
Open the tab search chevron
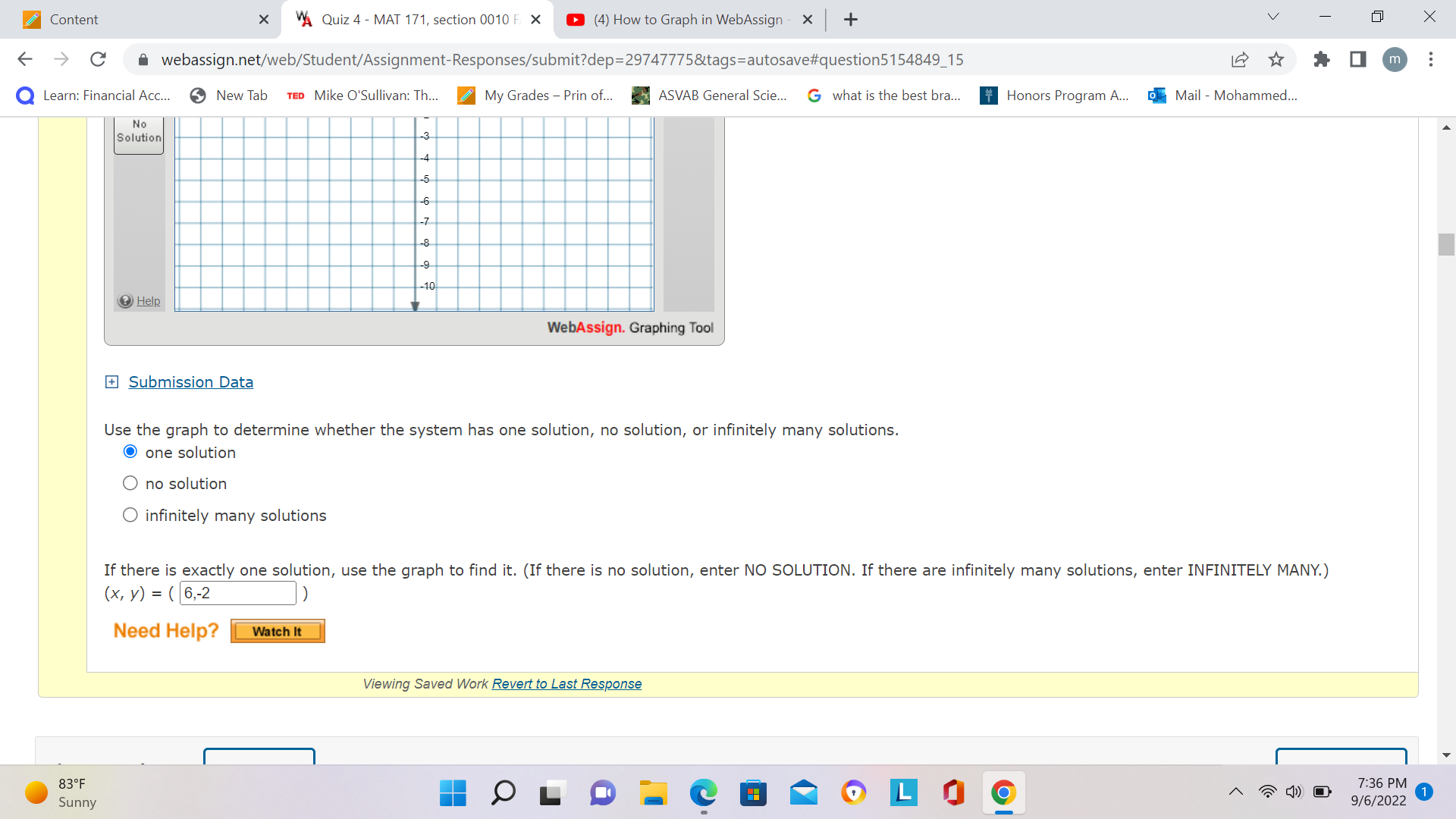tap(1272, 15)
